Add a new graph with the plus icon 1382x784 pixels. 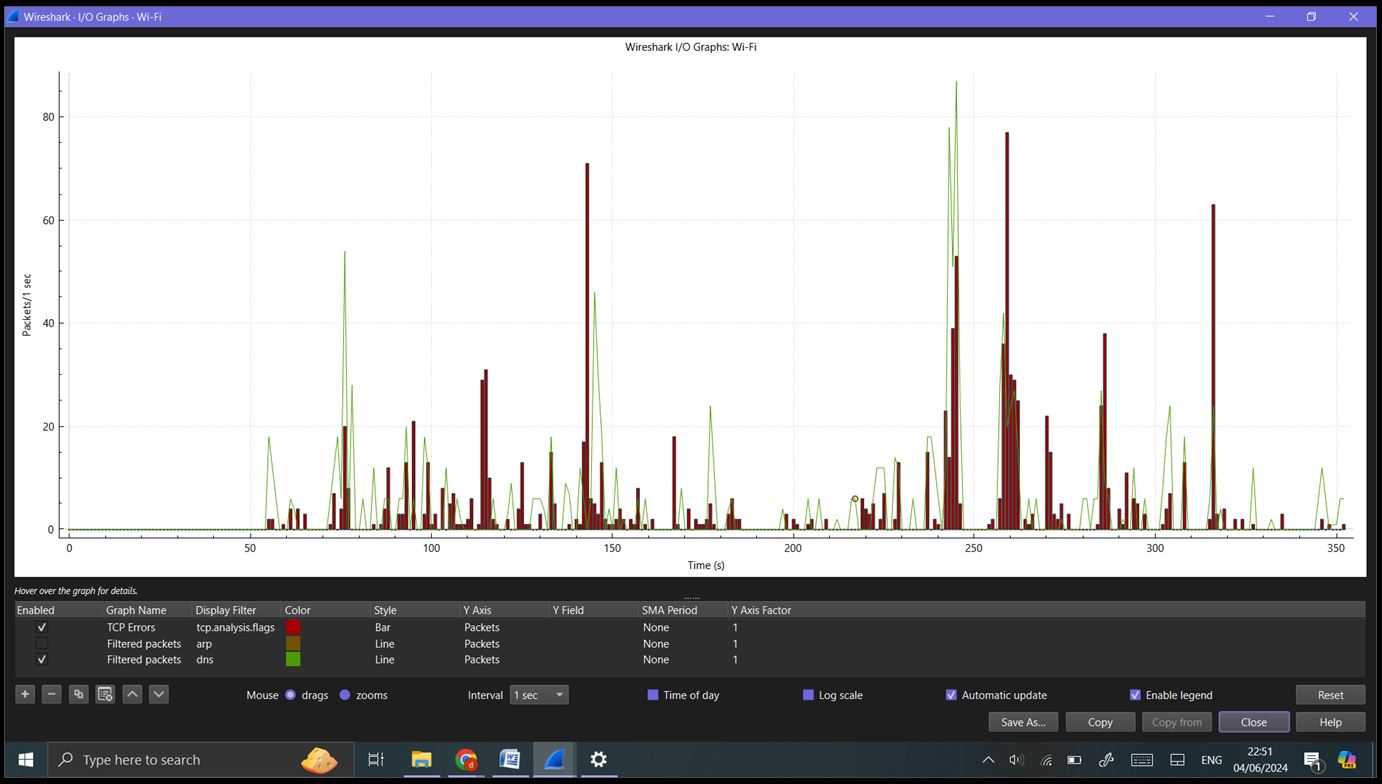[24, 693]
